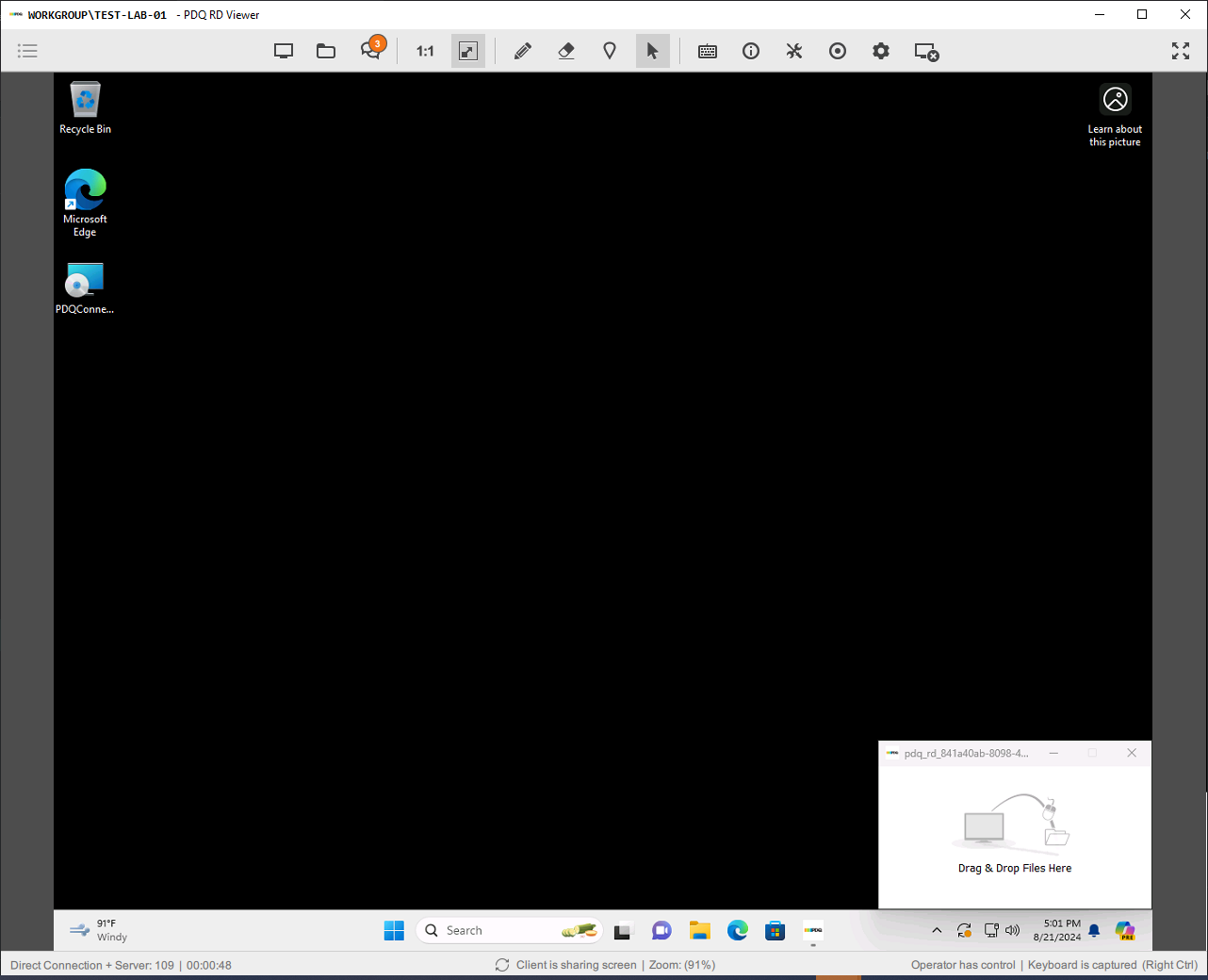Show hidden system tray icons
This screenshot has width=1208, height=980.
[x=937, y=930]
